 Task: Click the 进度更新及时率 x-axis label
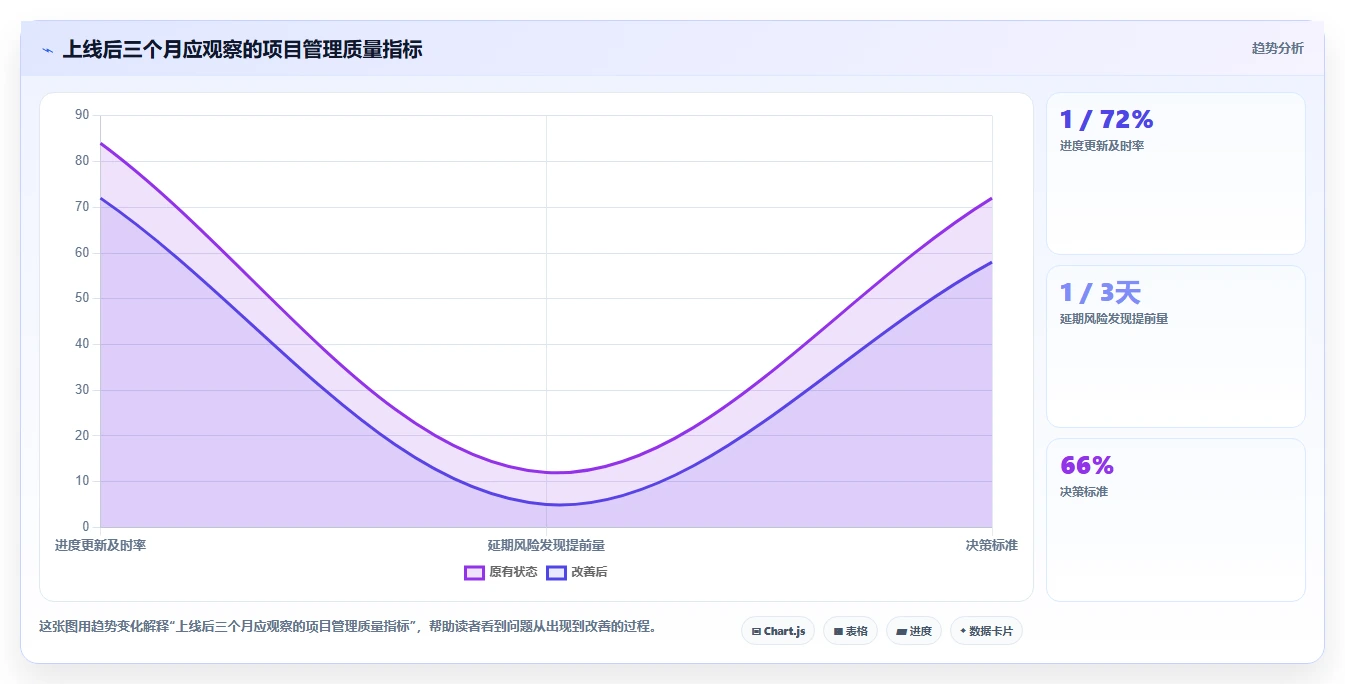coord(100,545)
